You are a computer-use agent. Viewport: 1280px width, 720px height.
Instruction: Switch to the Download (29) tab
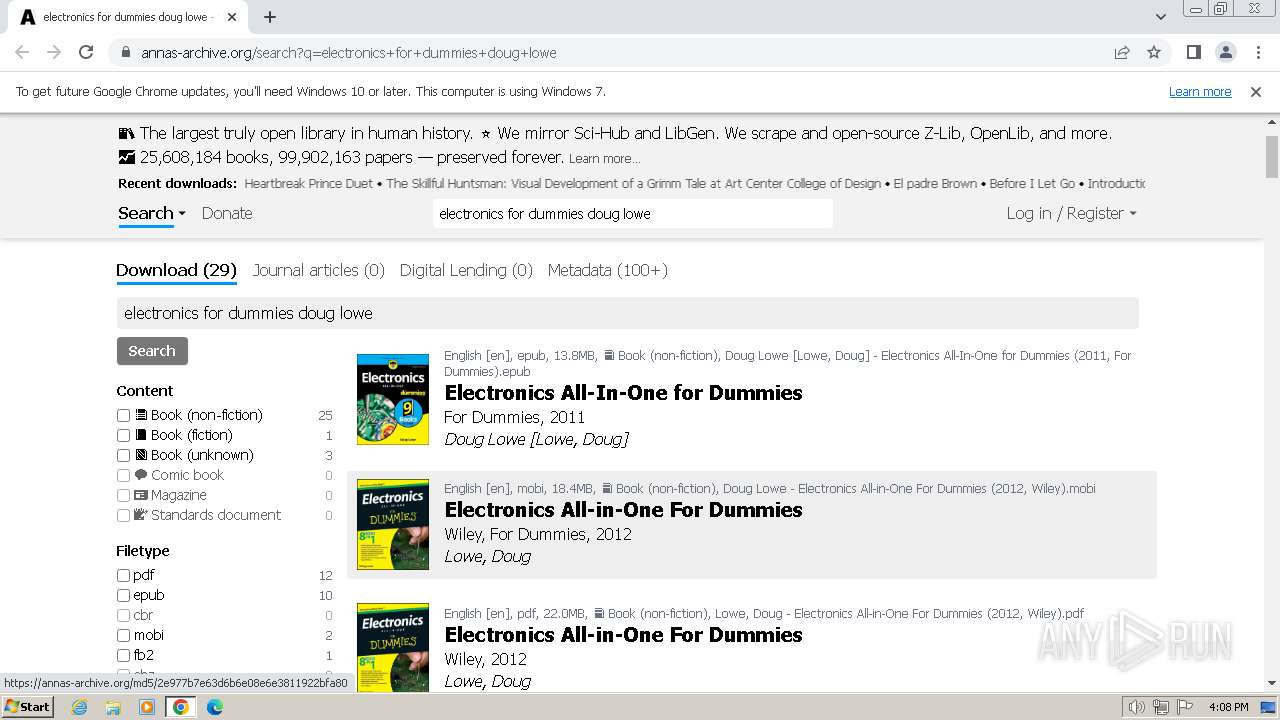[176, 270]
